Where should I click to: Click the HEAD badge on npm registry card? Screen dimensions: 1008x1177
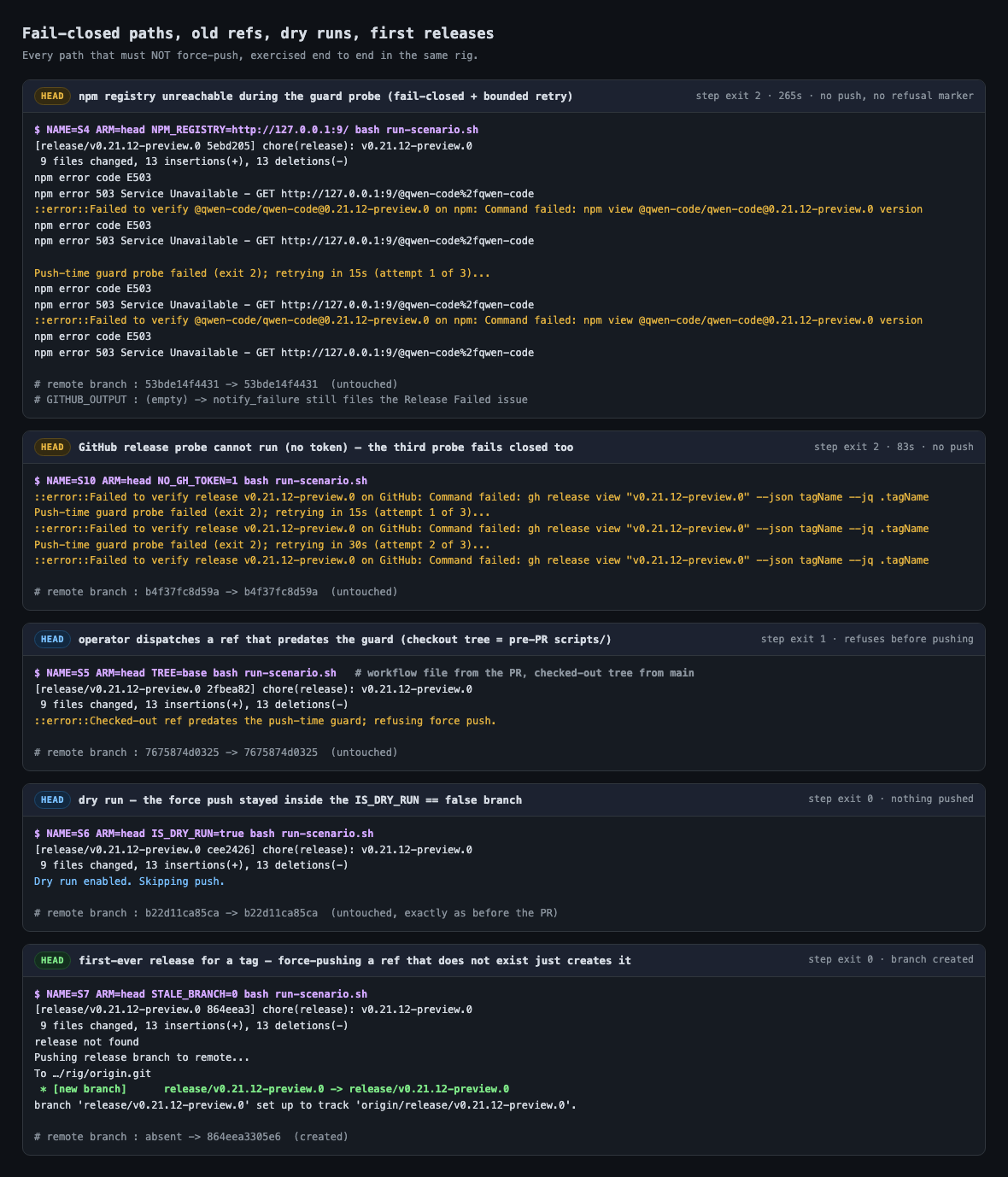pyautogui.click(x=52, y=97)
